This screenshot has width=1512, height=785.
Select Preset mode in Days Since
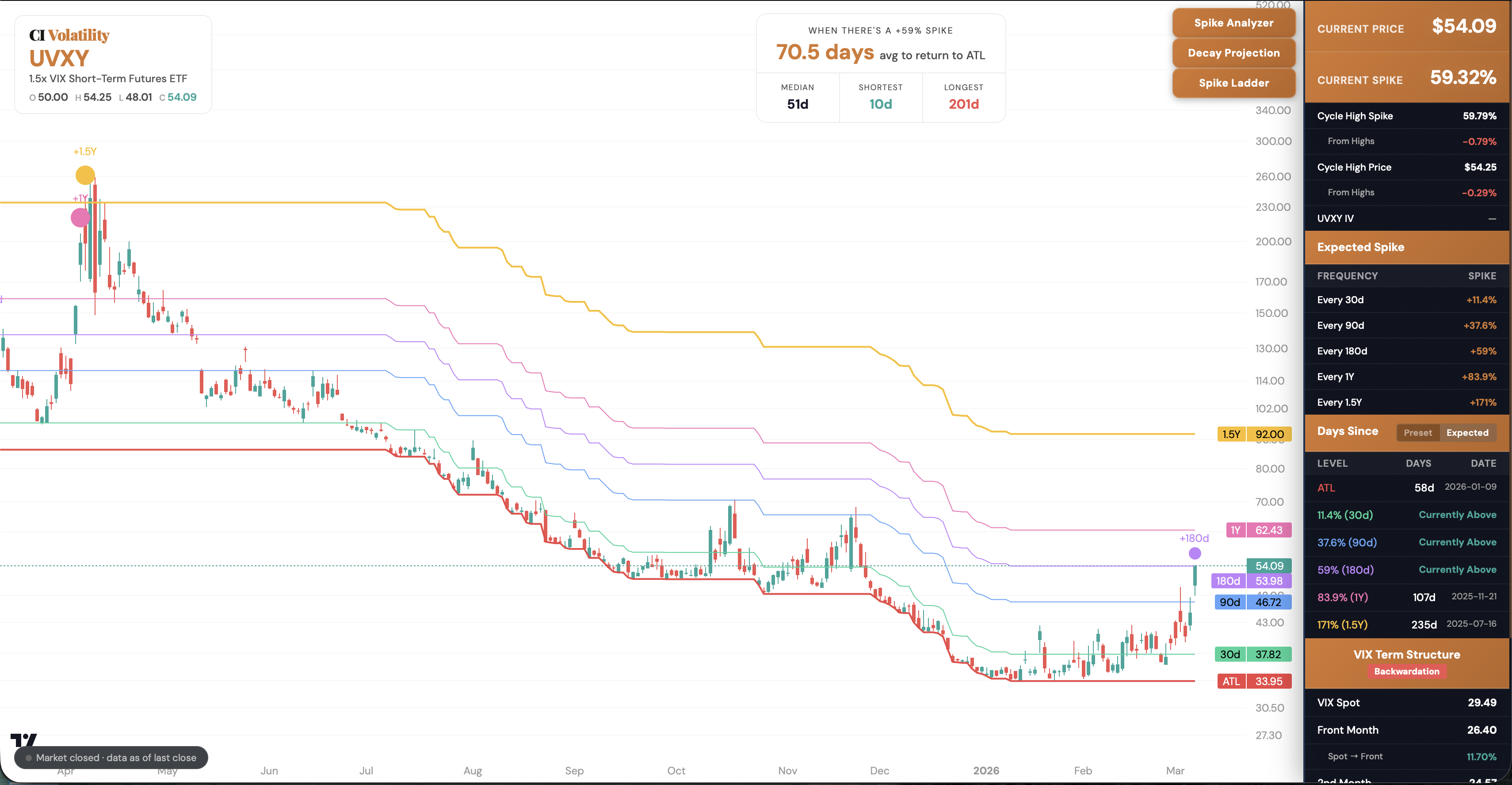[x=1418, y=432]
